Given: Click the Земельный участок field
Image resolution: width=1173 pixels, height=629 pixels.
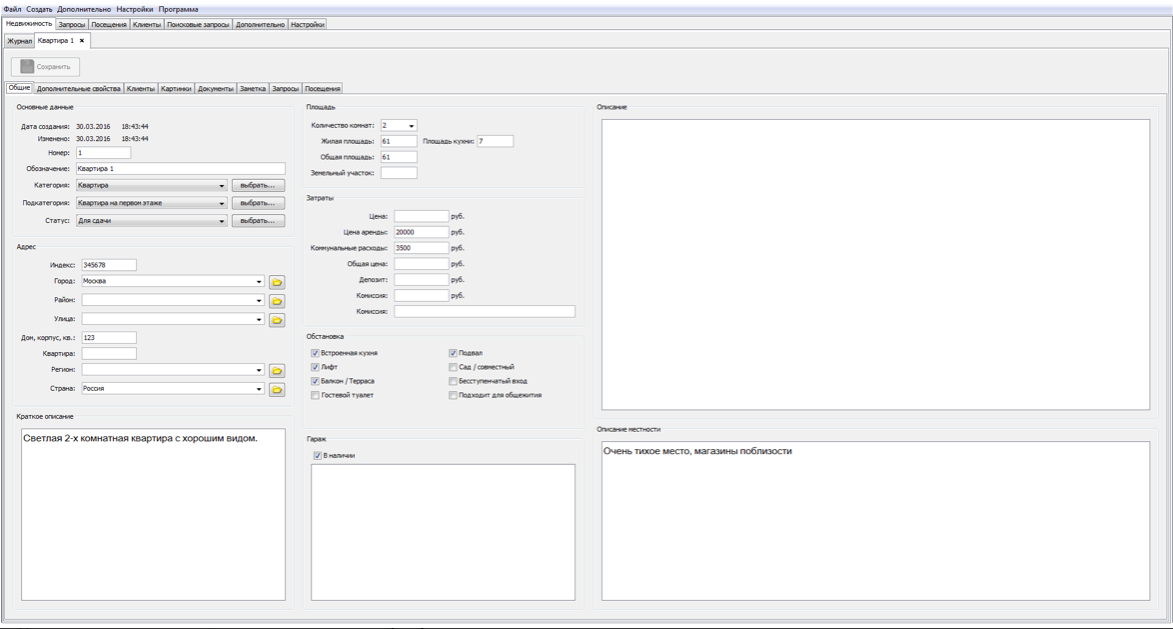Looking at the screenshot, I should click(399, 173).
